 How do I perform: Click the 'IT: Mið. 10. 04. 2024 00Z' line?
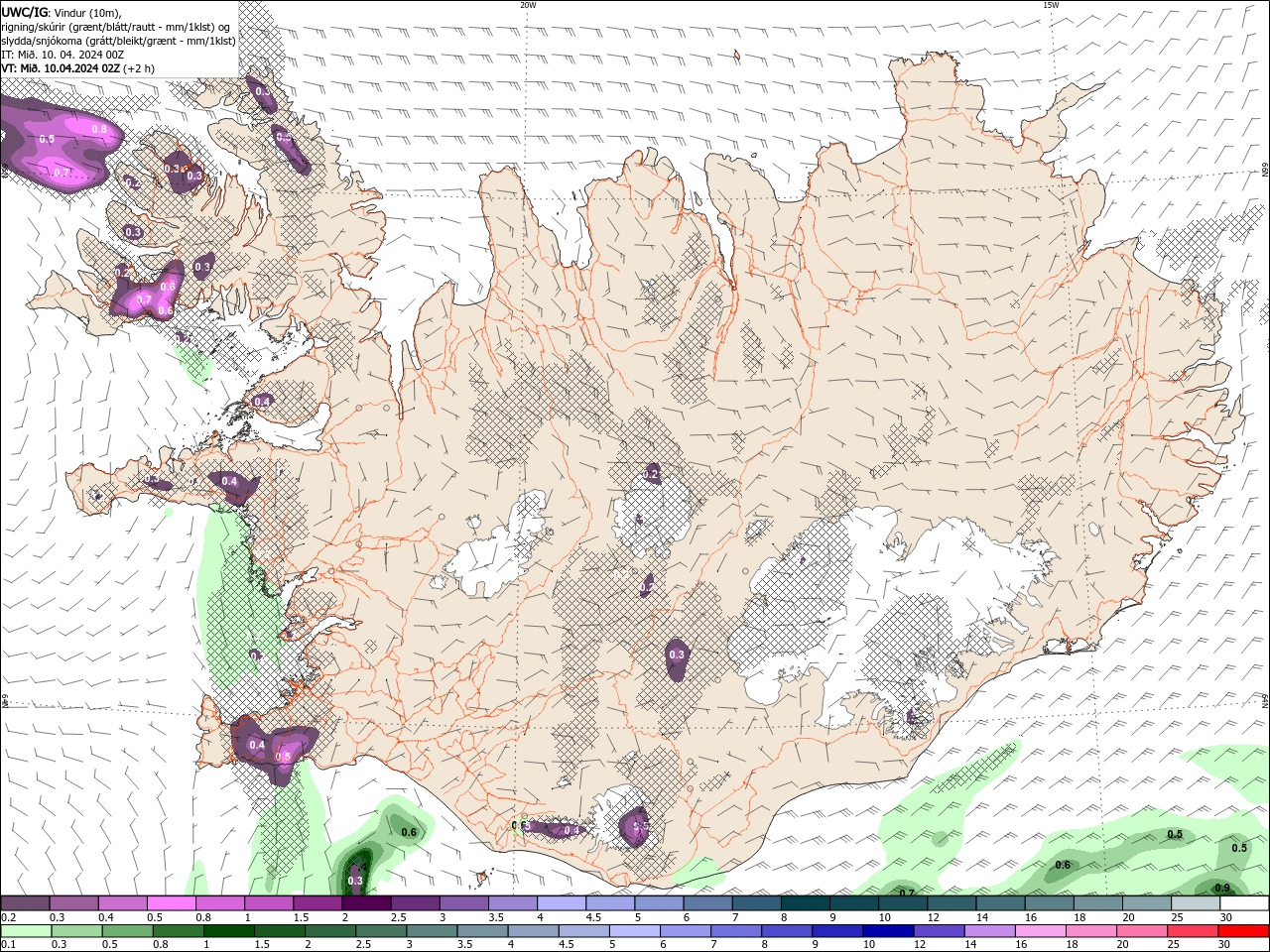tap(63, 55)
